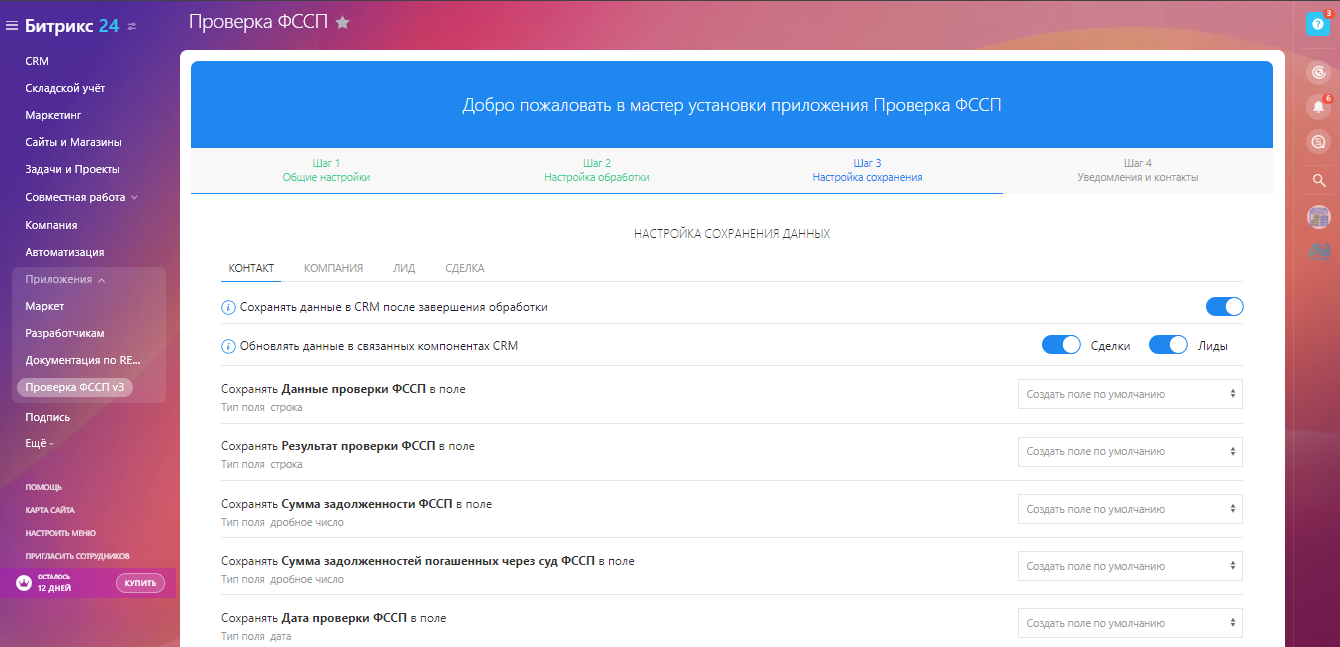
Task: Expand Совместная работа menu chevron
Action: (134, 197)
